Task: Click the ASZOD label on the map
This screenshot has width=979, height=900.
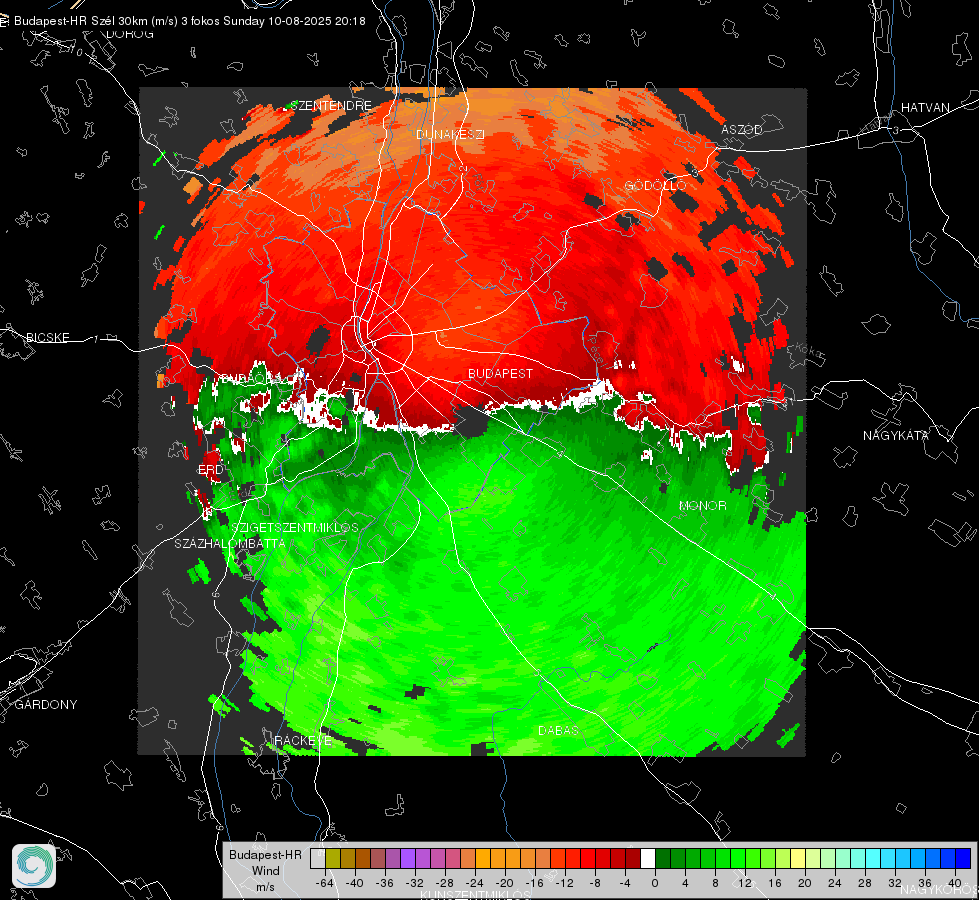Action: (x=742, y=129)
